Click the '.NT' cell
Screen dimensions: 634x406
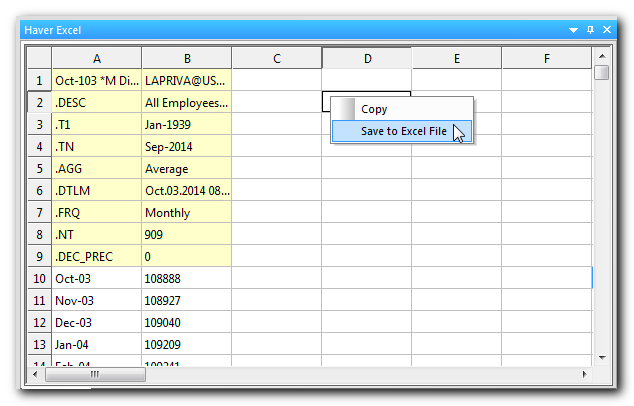click(x=97, y=235)
